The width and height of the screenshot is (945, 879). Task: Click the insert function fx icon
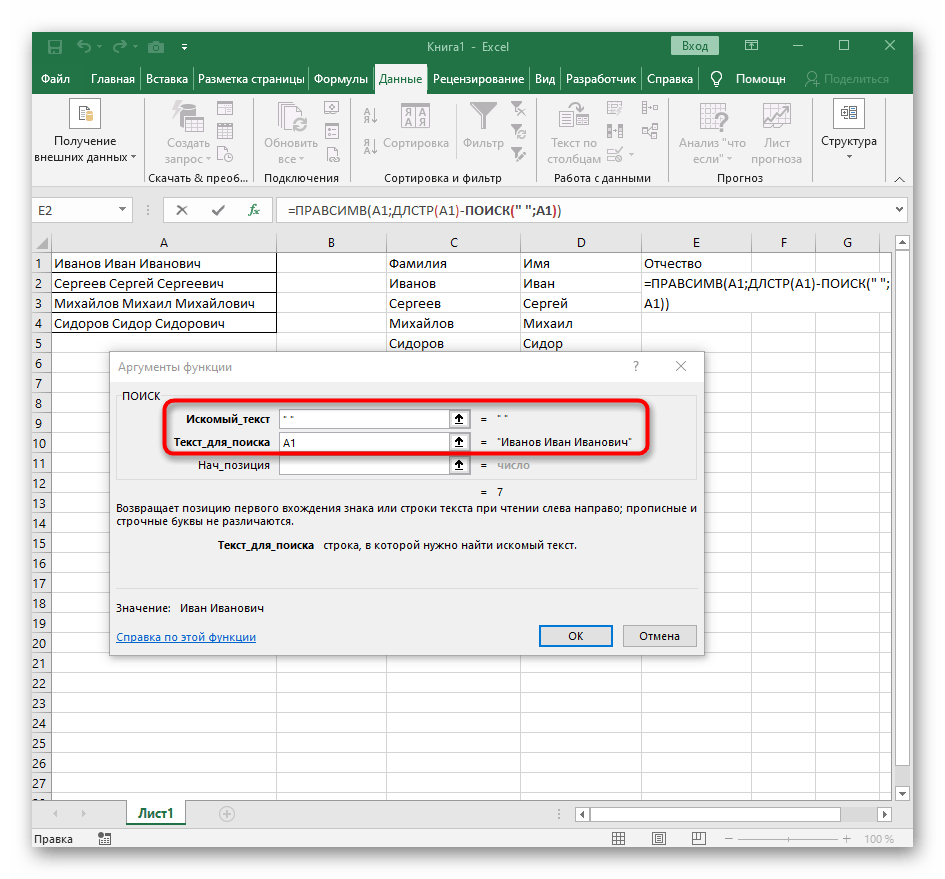254,210
